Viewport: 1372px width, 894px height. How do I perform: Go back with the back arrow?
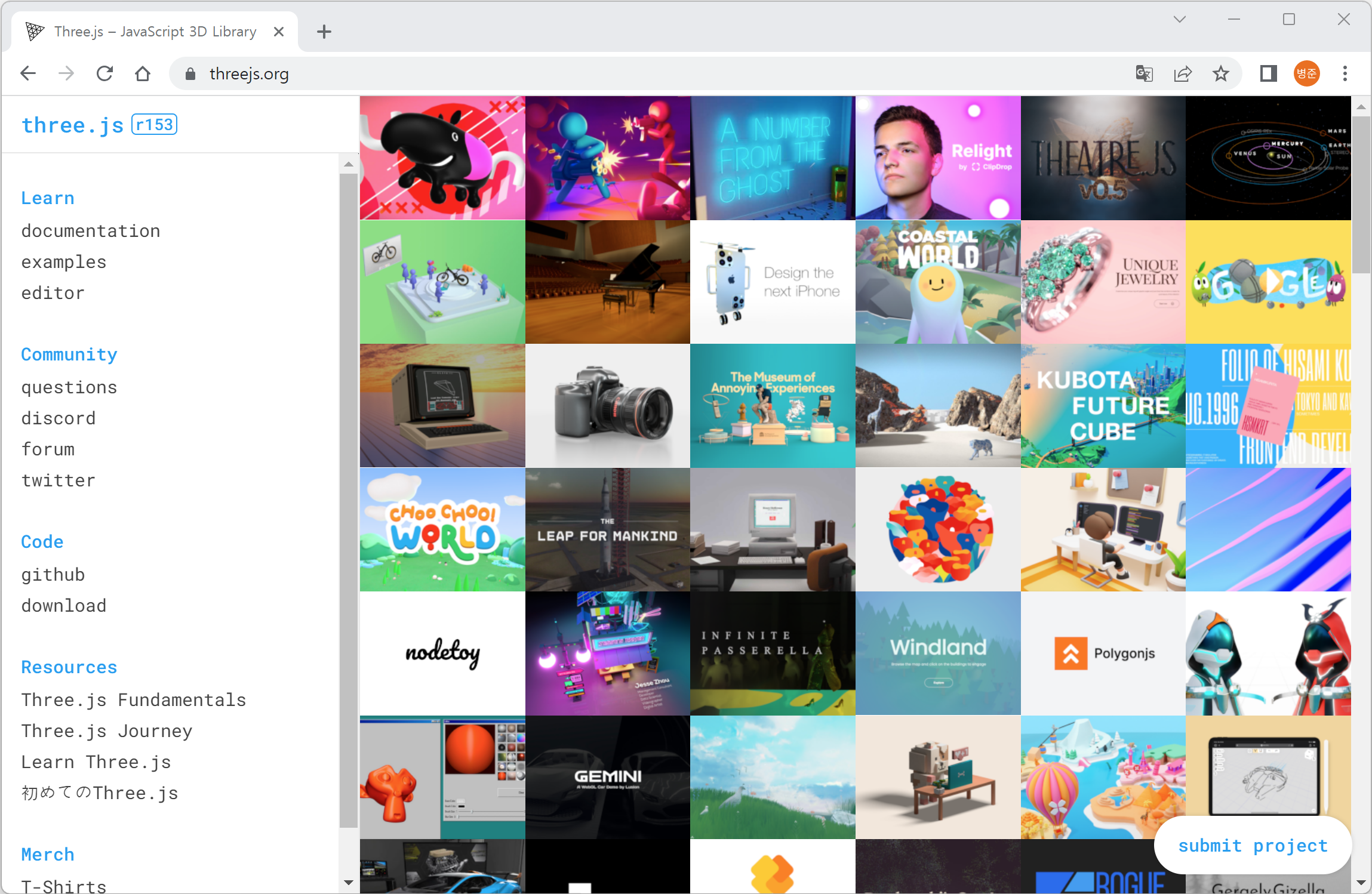coord(28,73)
